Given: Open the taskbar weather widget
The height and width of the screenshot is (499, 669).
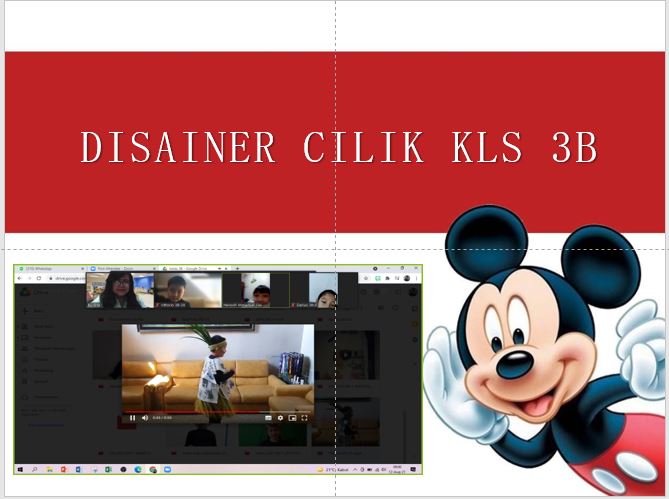Looking at the screenshot, I should [x=333, y=470].
